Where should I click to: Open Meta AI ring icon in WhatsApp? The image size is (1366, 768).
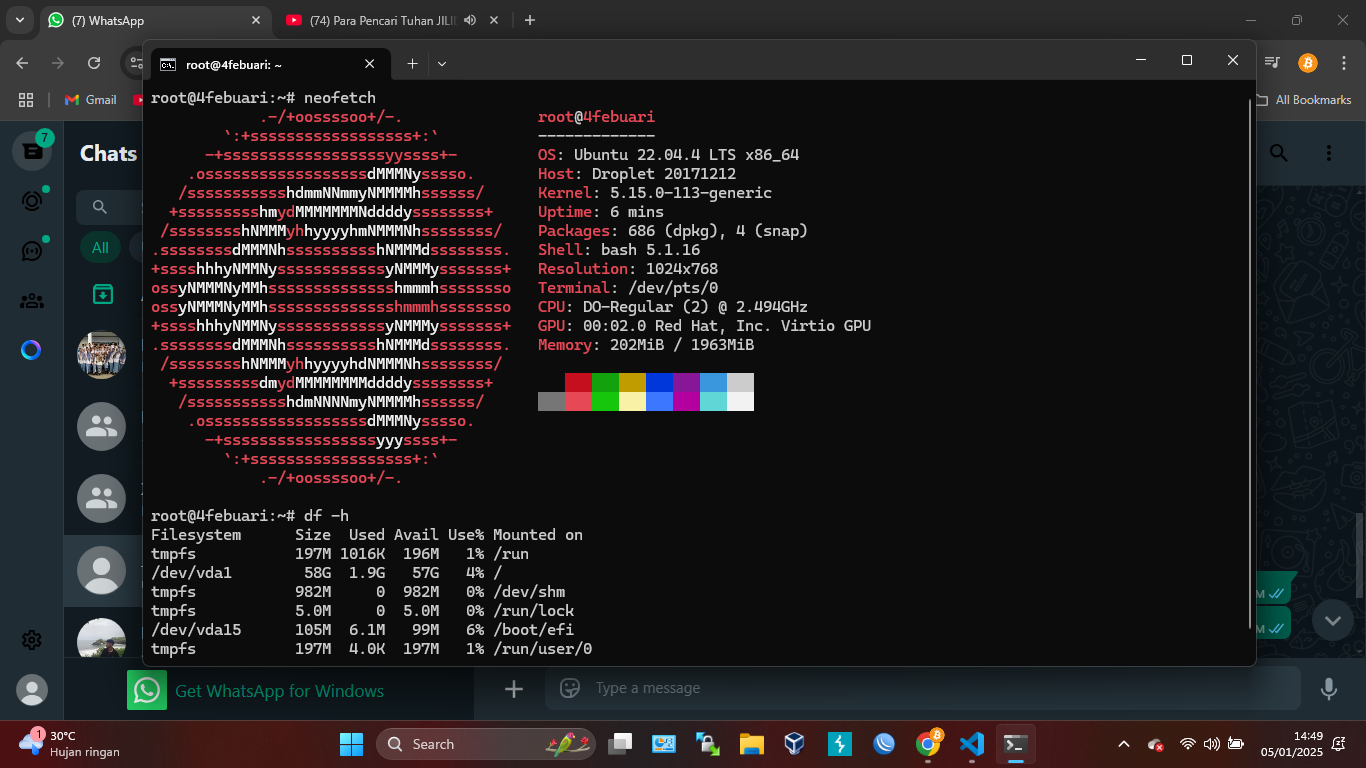point(31,350)
